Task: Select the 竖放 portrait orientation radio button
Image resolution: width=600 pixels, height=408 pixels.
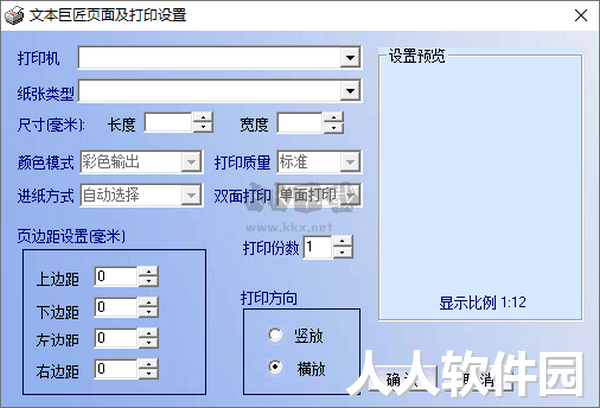Action: click(275, 335)
